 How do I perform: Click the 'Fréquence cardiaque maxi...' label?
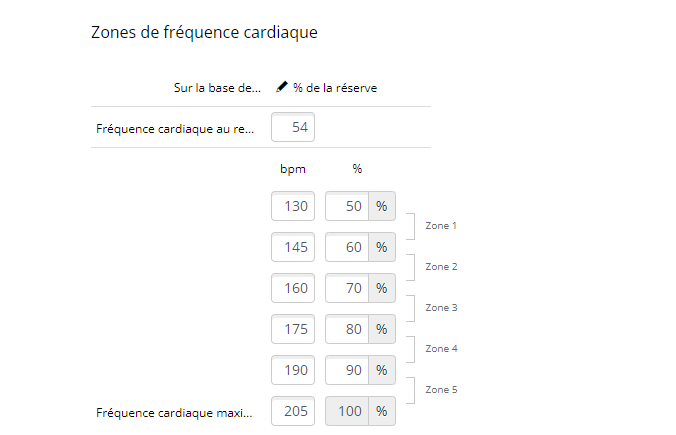click(175, 412)
